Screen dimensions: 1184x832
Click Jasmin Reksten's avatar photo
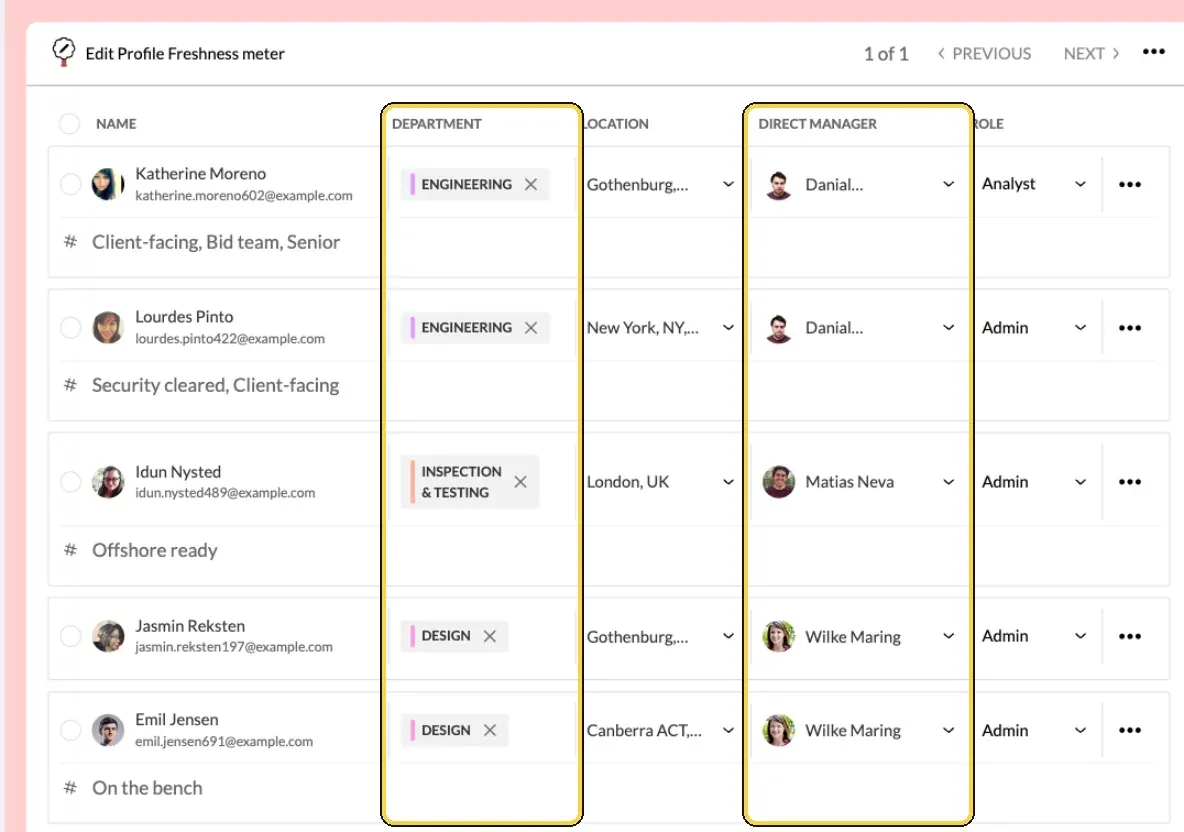point(108,636)
